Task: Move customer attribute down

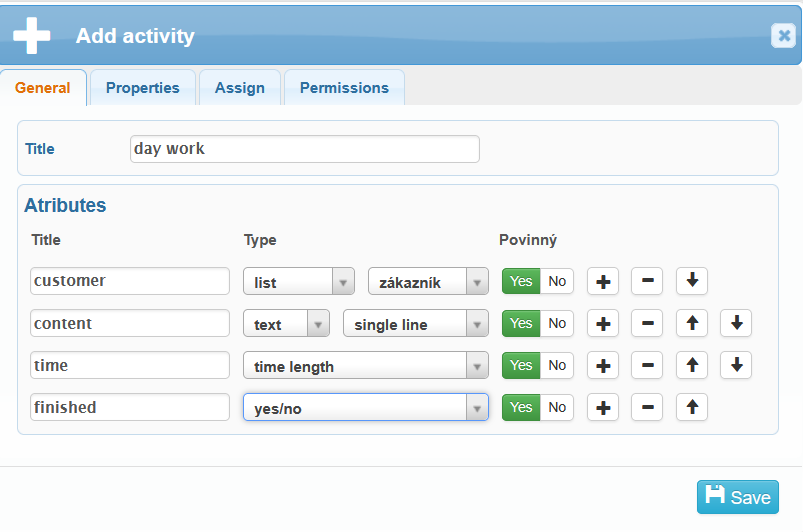Action: 692,282
